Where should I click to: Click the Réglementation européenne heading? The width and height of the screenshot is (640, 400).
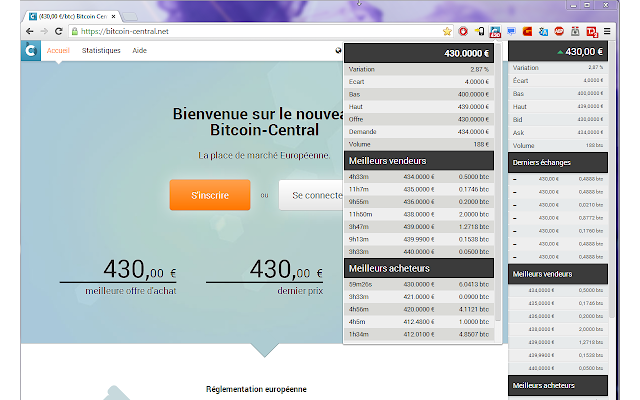click(256, 389)
